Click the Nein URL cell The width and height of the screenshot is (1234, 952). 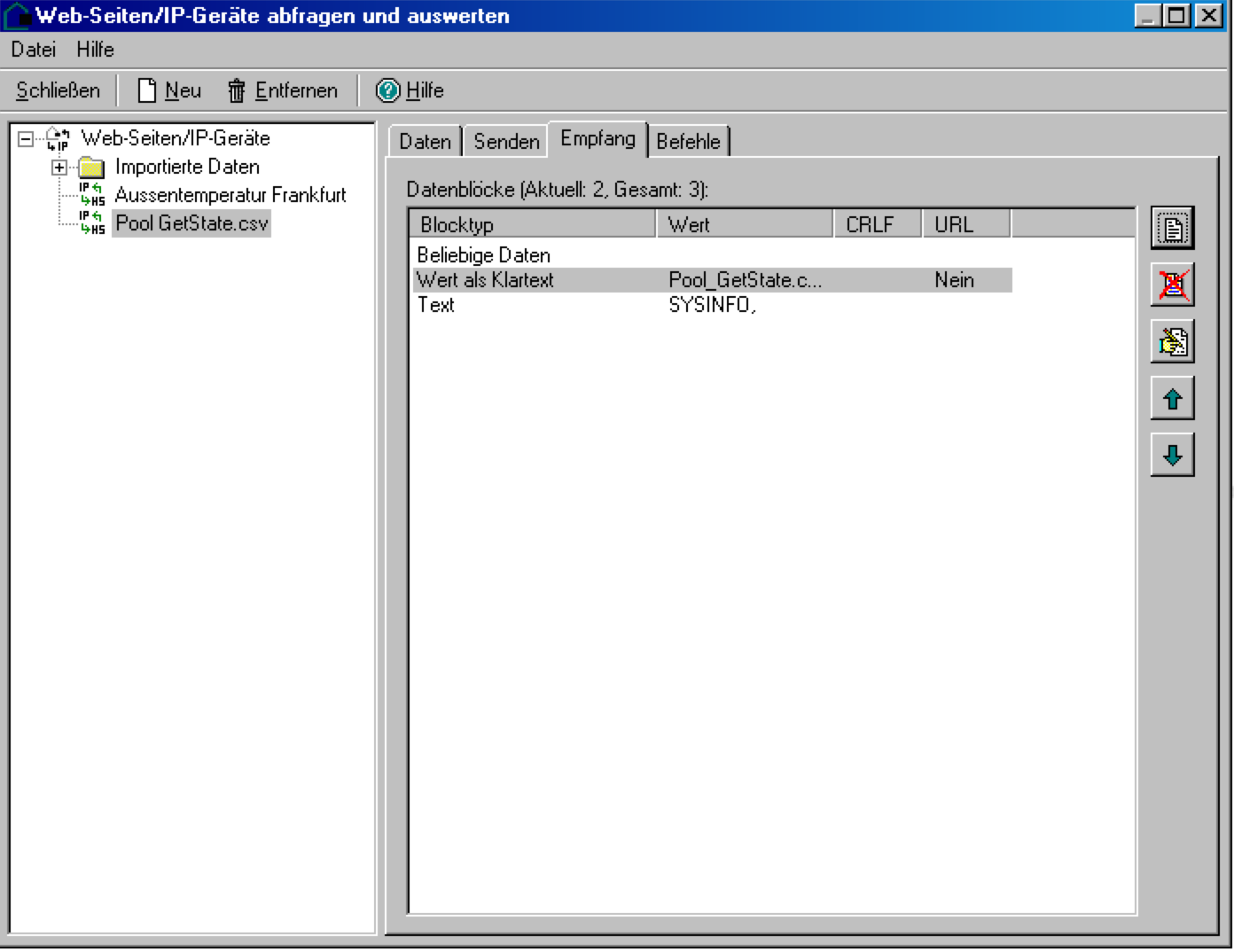point(954,280)
